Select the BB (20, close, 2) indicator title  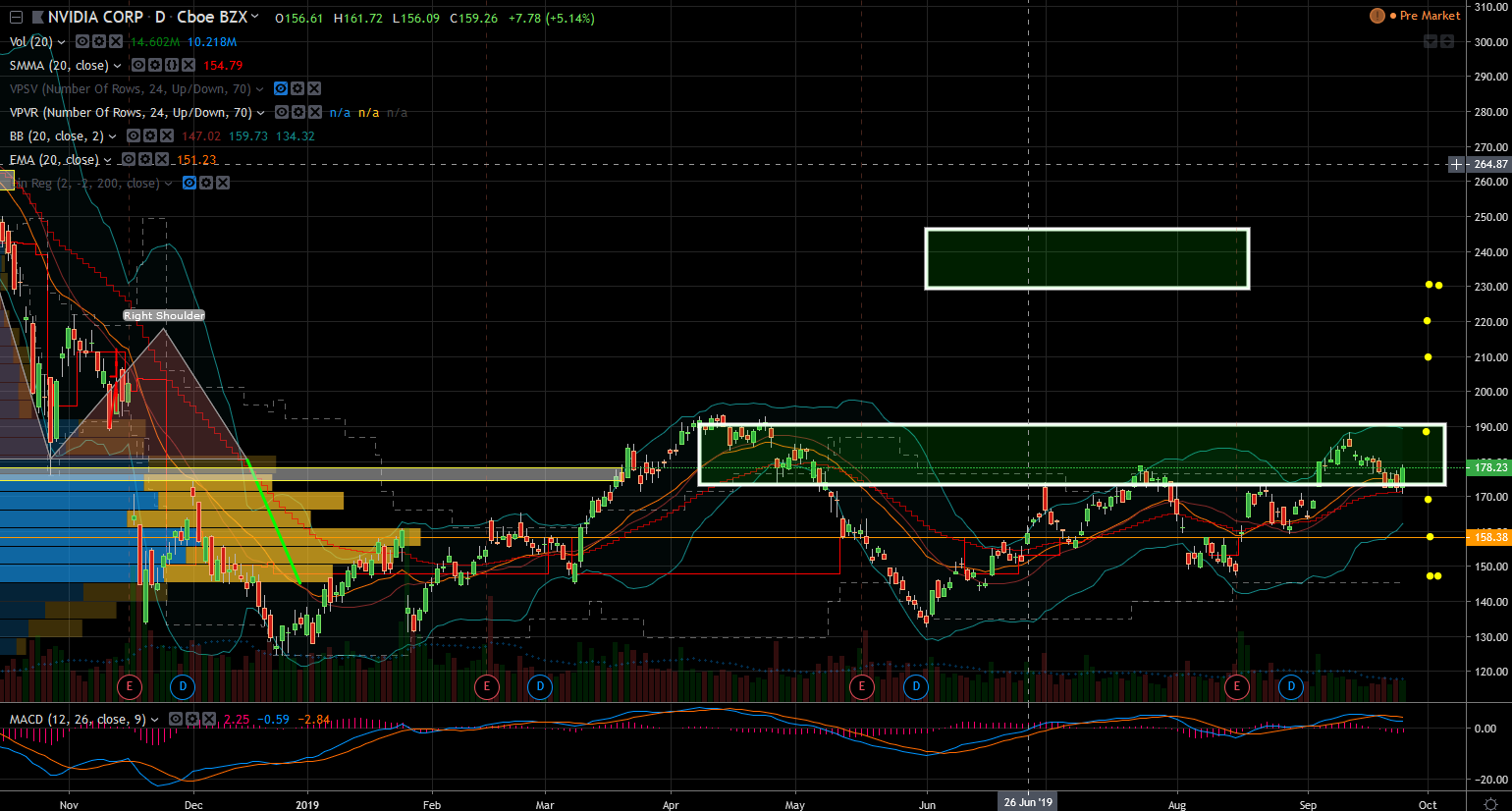(57, 135)
